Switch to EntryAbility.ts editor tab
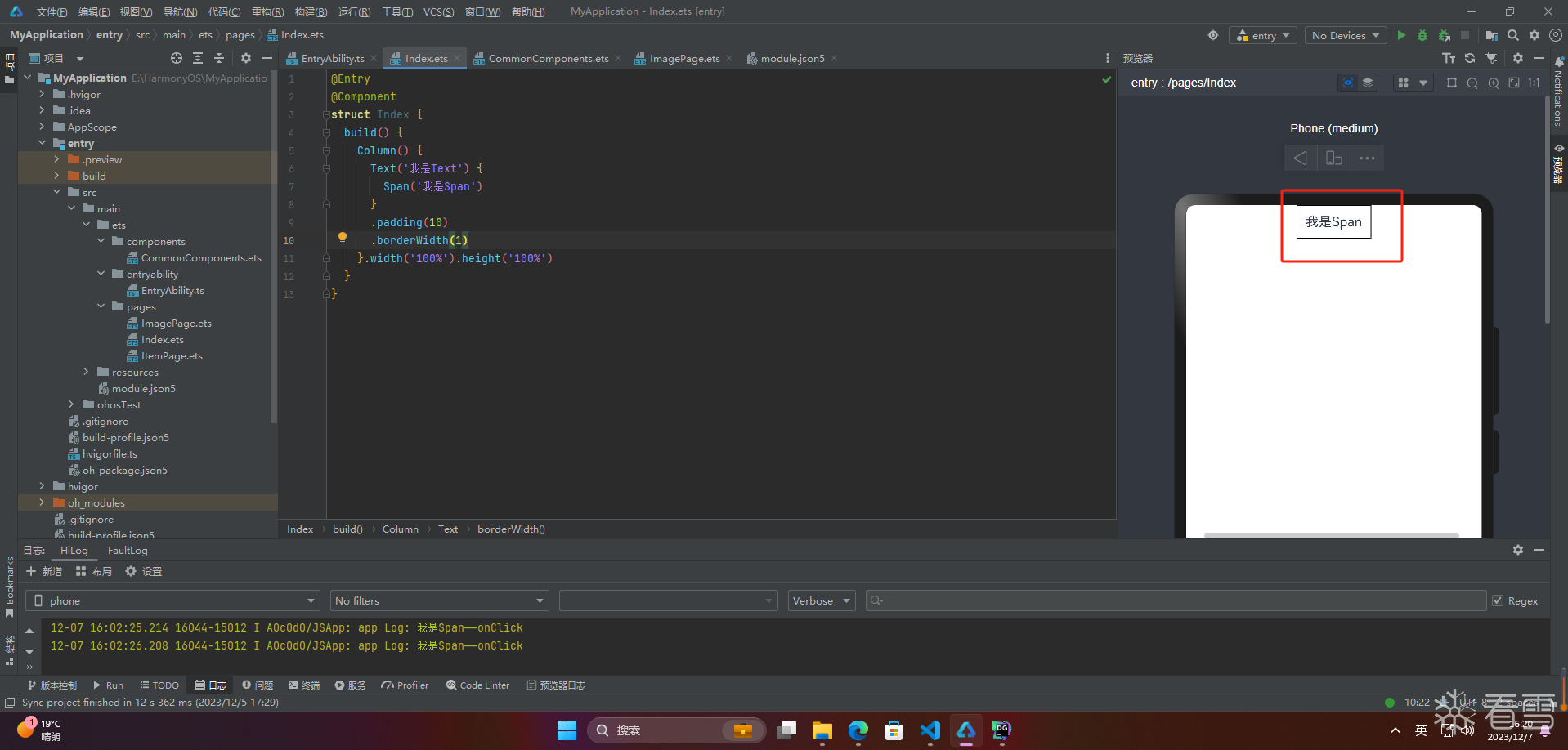1568x750 pixels. 333,58
